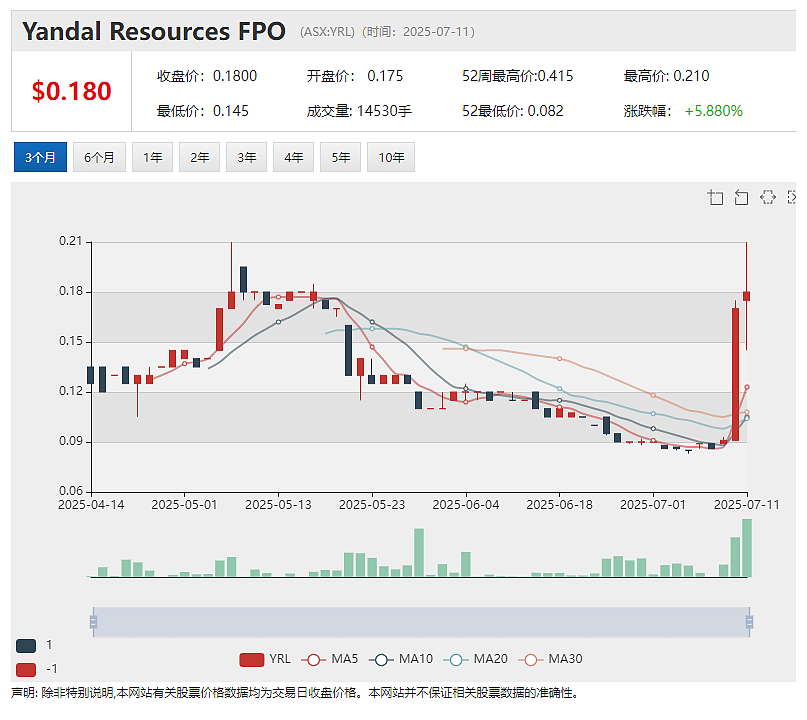Click the tall volume bar near 2025-05-28
807x720 pixels.
click(x=419, y=552)
